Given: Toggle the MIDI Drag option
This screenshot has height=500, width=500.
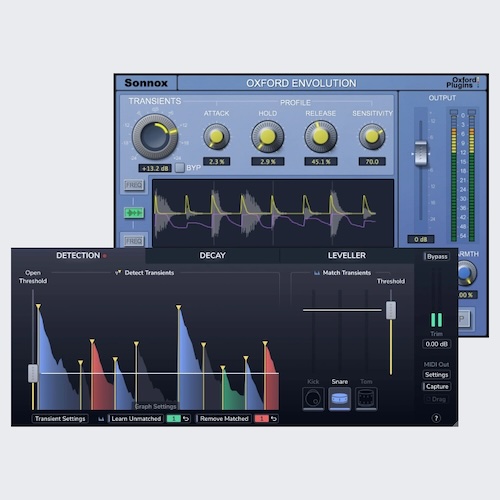Looking at the screenshot, I should 436,399.
